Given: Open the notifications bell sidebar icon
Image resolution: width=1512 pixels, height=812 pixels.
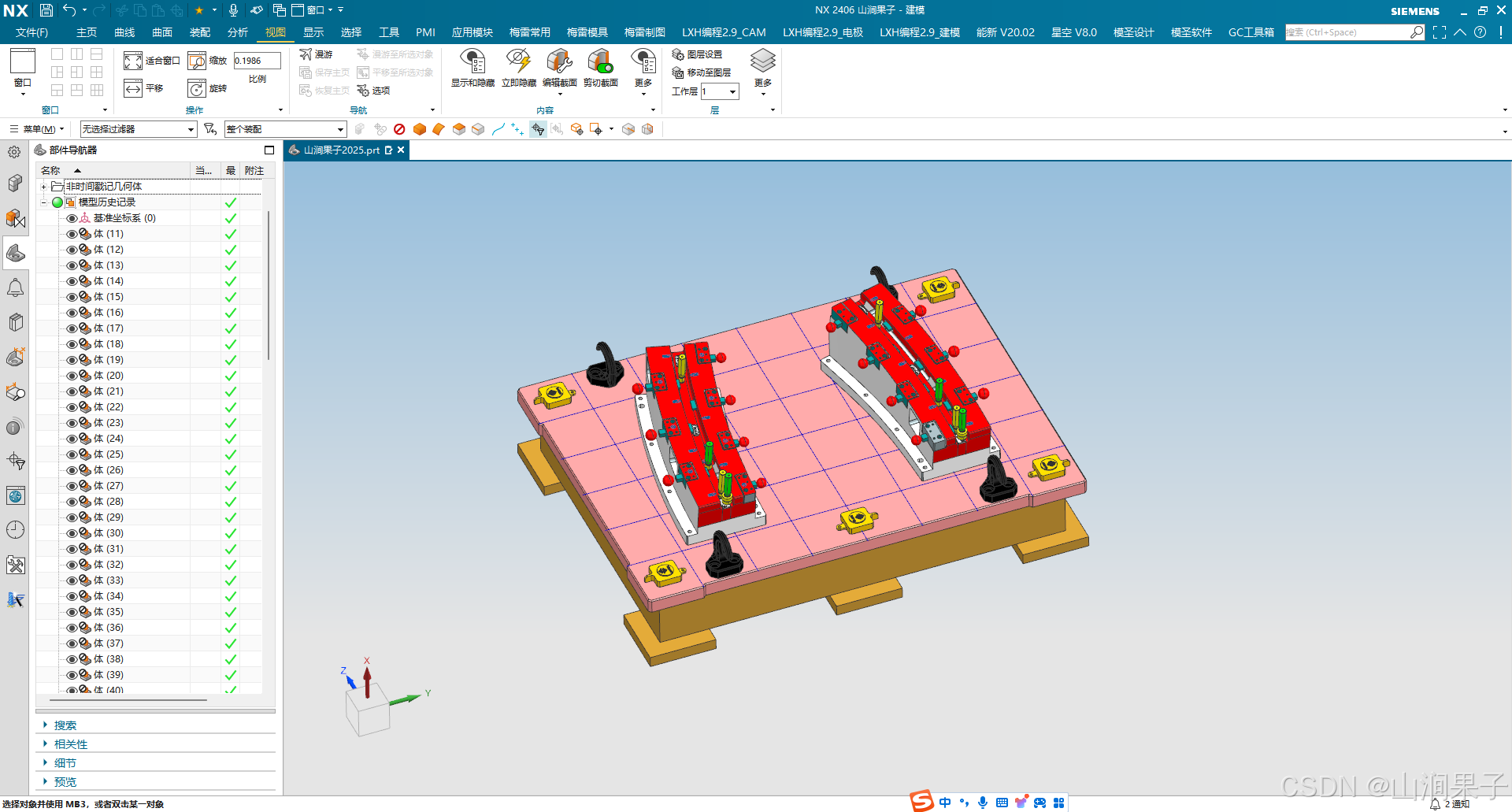Looking at the screenshot, I should 16,287.
